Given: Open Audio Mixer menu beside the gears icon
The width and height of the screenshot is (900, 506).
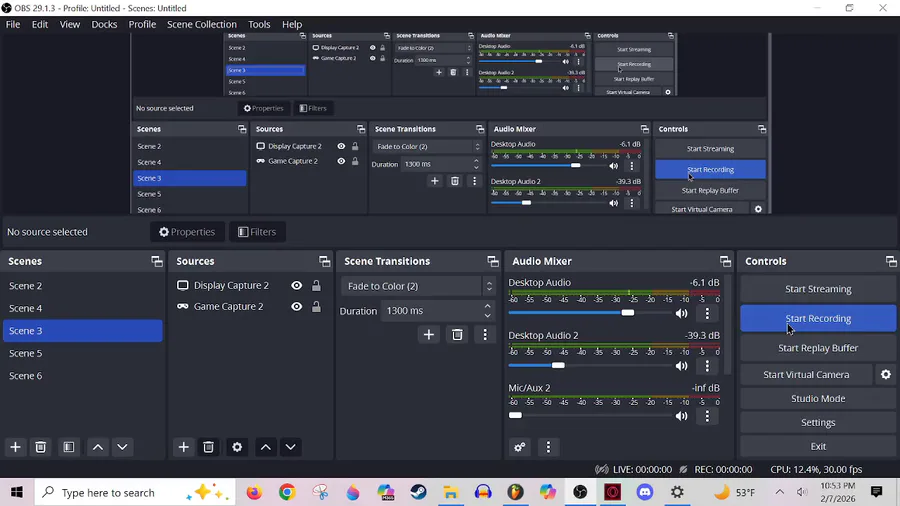Looking at the screenshot, I should [548, 447].
